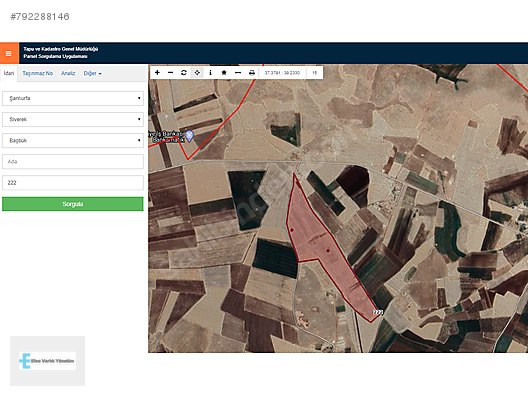Click the print map icon
The height and width of the screenshot is (396, 528).
coord(252,72)
